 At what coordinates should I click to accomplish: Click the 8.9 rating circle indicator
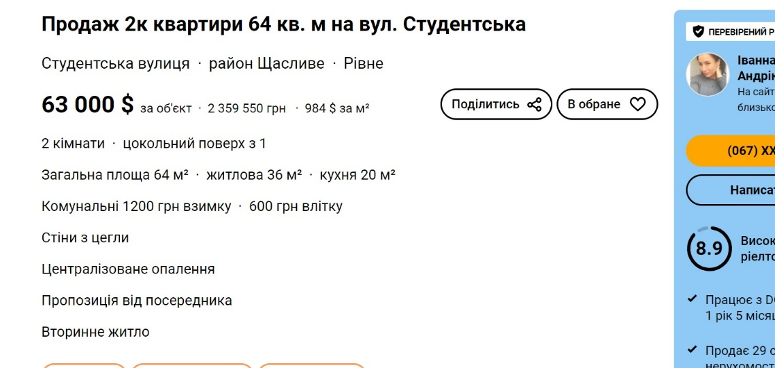pos(709,248)
